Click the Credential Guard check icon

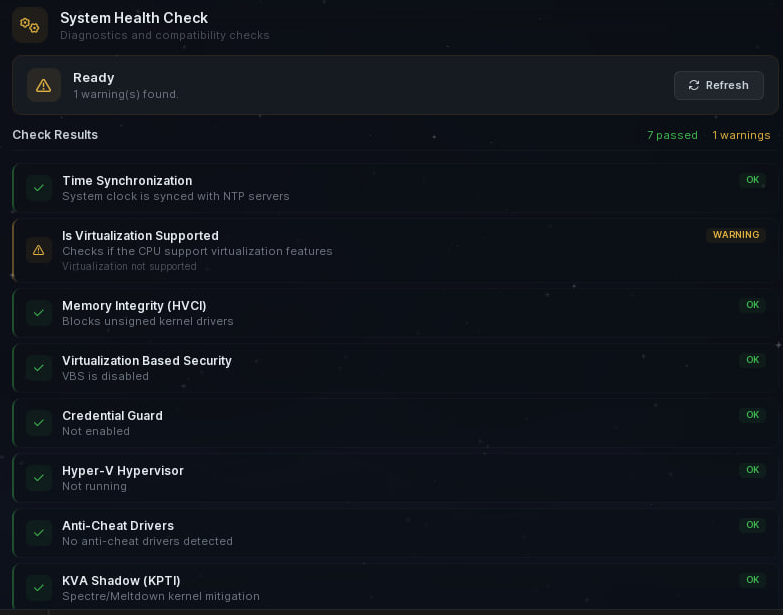(x=39, y=422)
